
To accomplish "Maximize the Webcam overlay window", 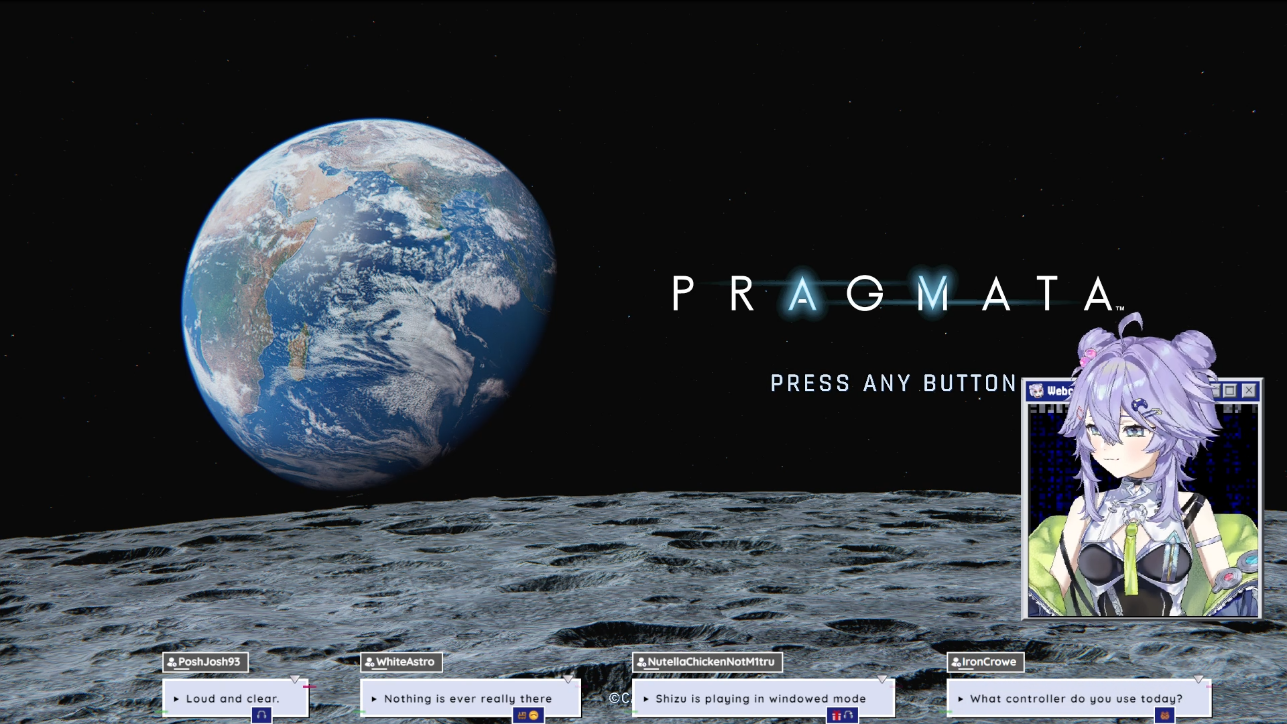I will coord(1230,390).
